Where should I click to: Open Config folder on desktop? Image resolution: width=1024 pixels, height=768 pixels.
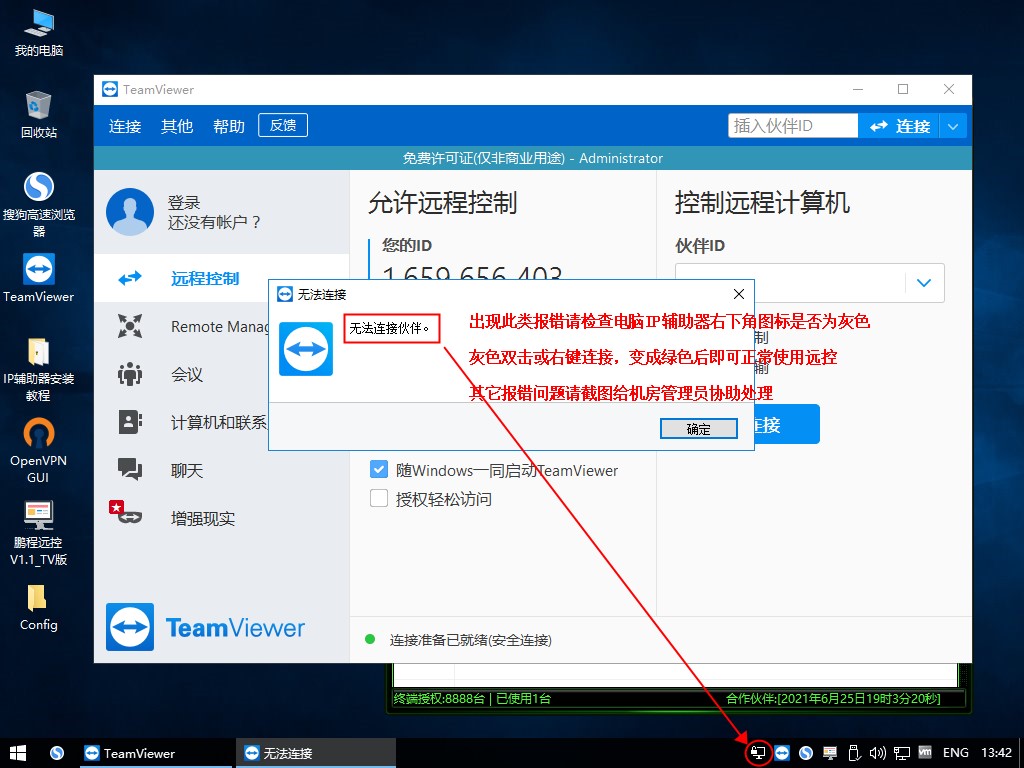click(39, 607)
